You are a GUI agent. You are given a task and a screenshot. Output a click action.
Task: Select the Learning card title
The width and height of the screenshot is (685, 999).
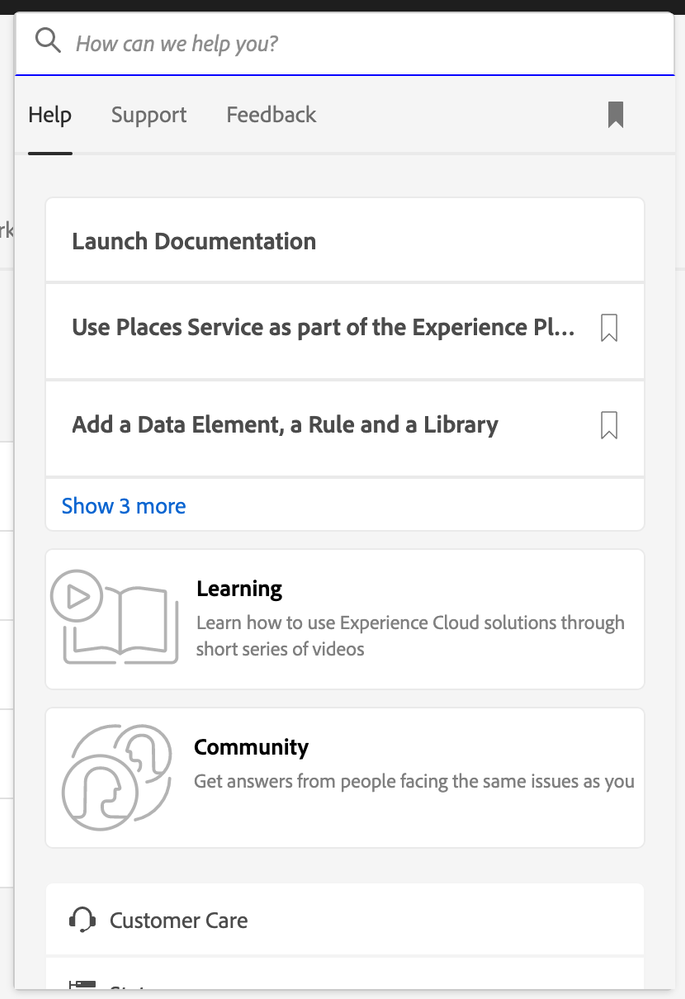[x=239, y=589]
